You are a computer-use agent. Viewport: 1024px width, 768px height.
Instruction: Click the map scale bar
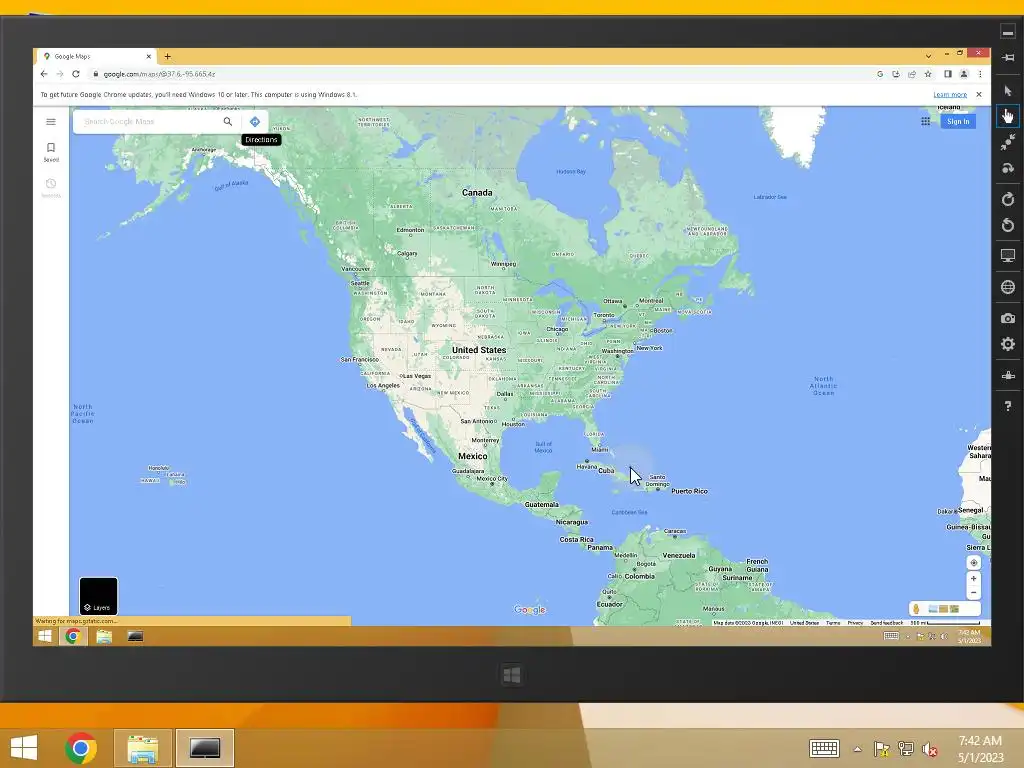(x=945, y=623)
